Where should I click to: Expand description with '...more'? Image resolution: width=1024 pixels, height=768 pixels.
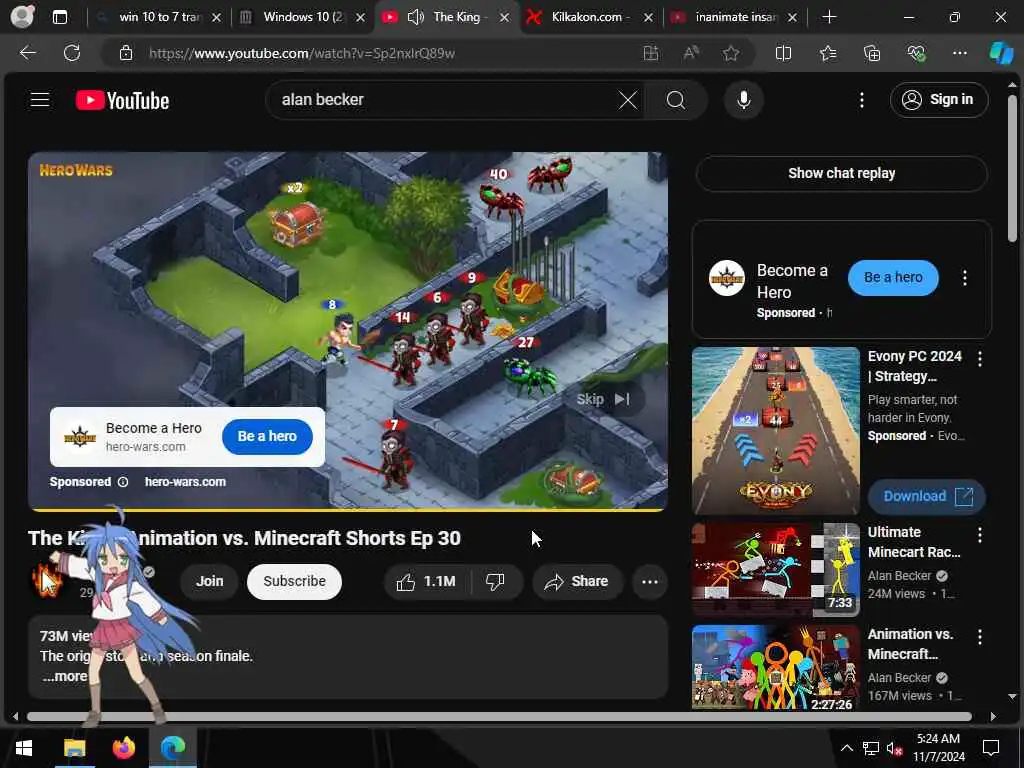click(x=64, y=677)
